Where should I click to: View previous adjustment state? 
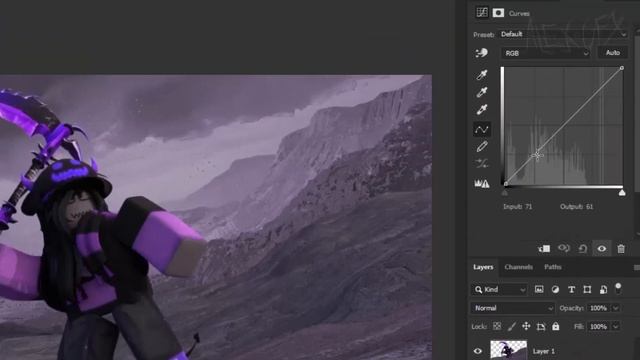coord(564,248)
